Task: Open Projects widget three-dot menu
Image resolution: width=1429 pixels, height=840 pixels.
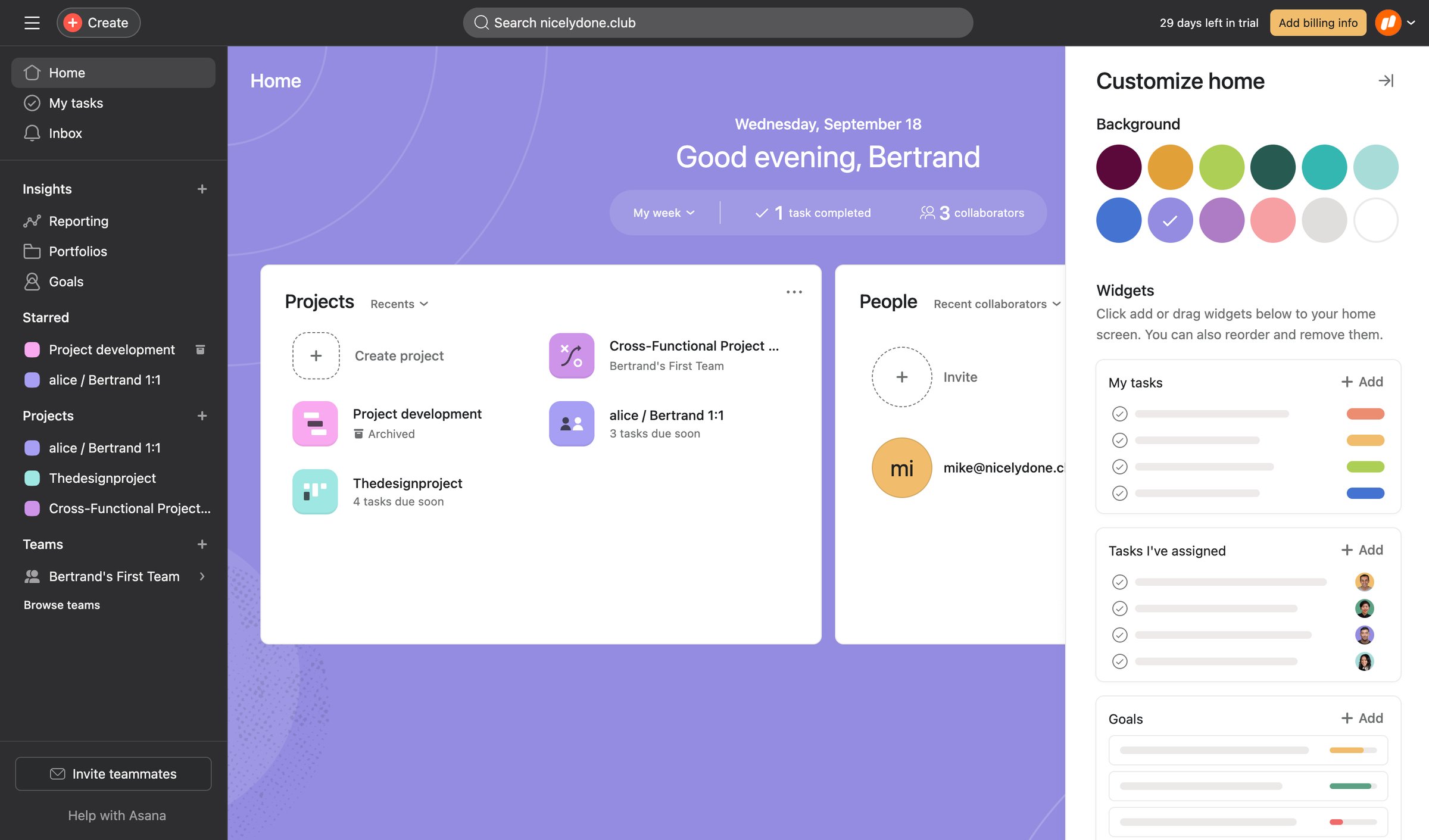Action: (794, 292)
